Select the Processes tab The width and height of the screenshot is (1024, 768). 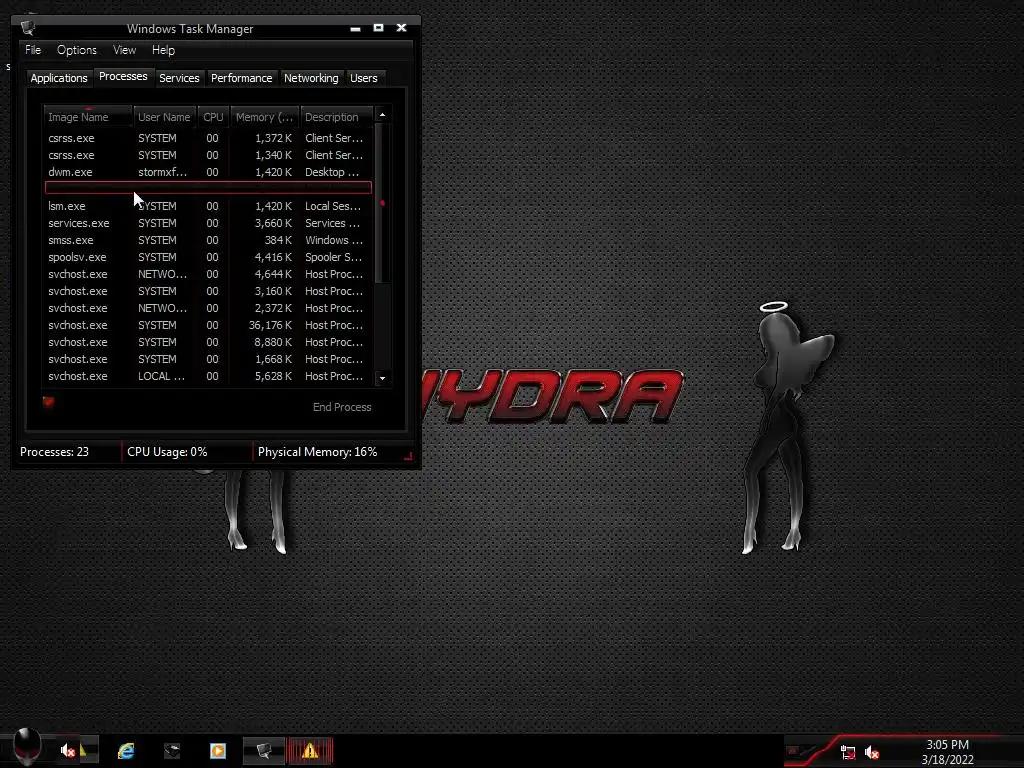[123, 76]
